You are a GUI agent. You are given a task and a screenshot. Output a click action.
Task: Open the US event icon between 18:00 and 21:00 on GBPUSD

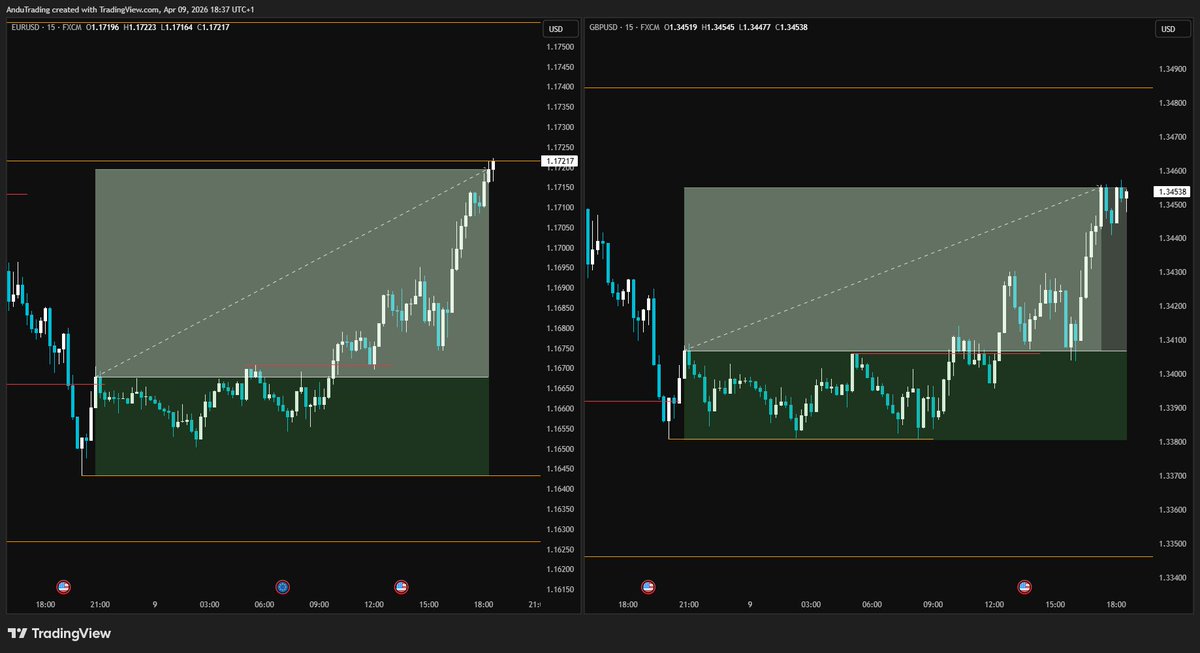tap(647, 587)
